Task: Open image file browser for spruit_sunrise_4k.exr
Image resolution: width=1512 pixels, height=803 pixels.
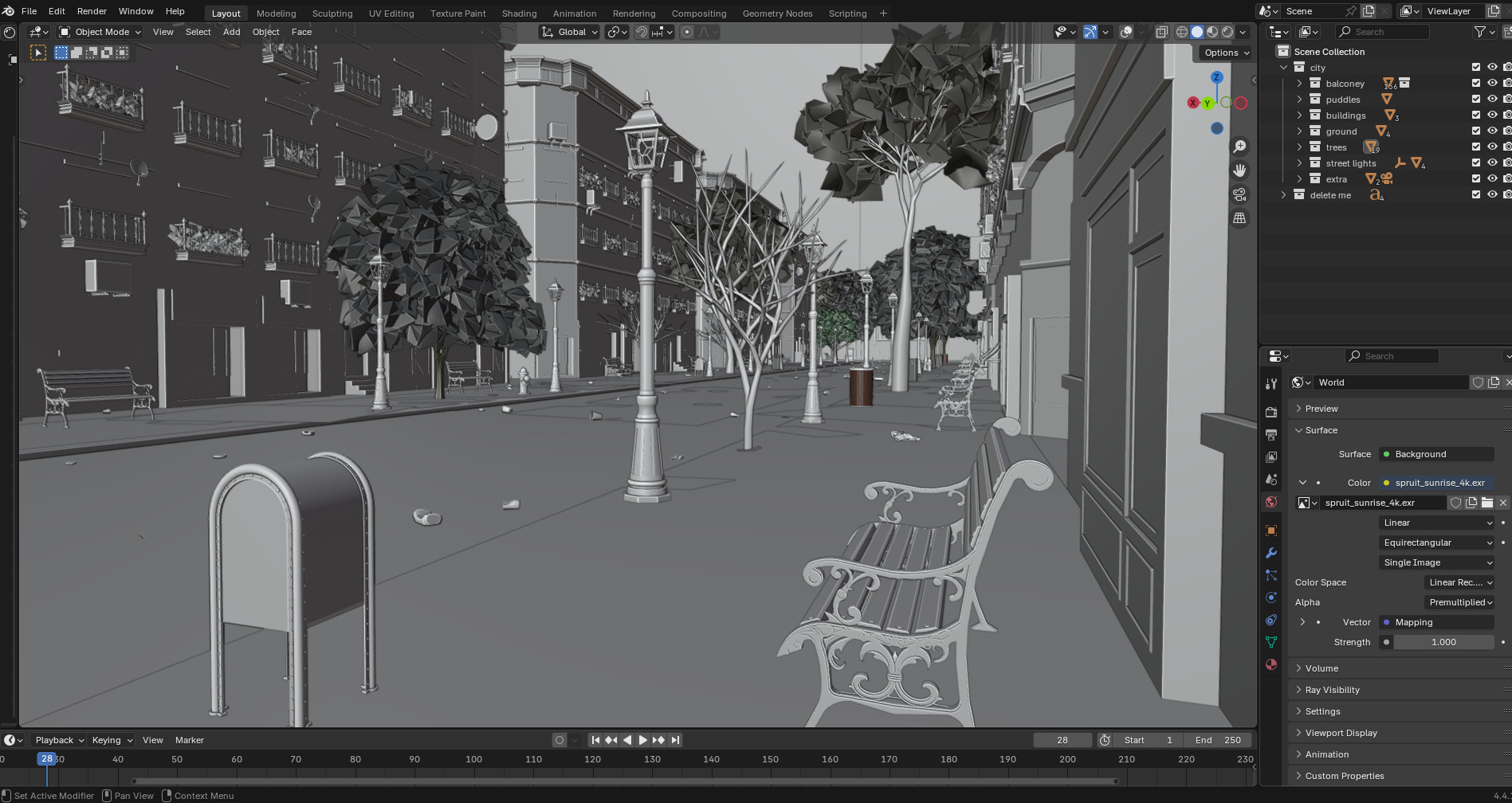Action: 1487,503
